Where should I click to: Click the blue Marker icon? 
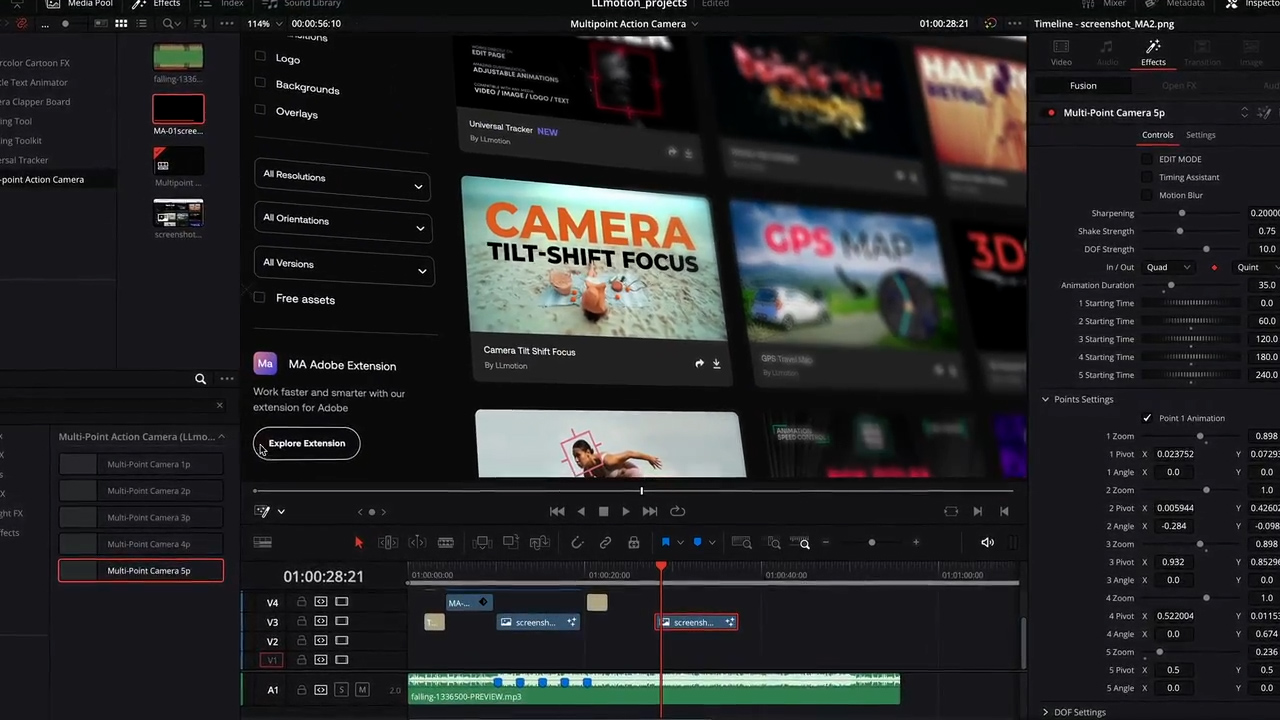[697, 542]
